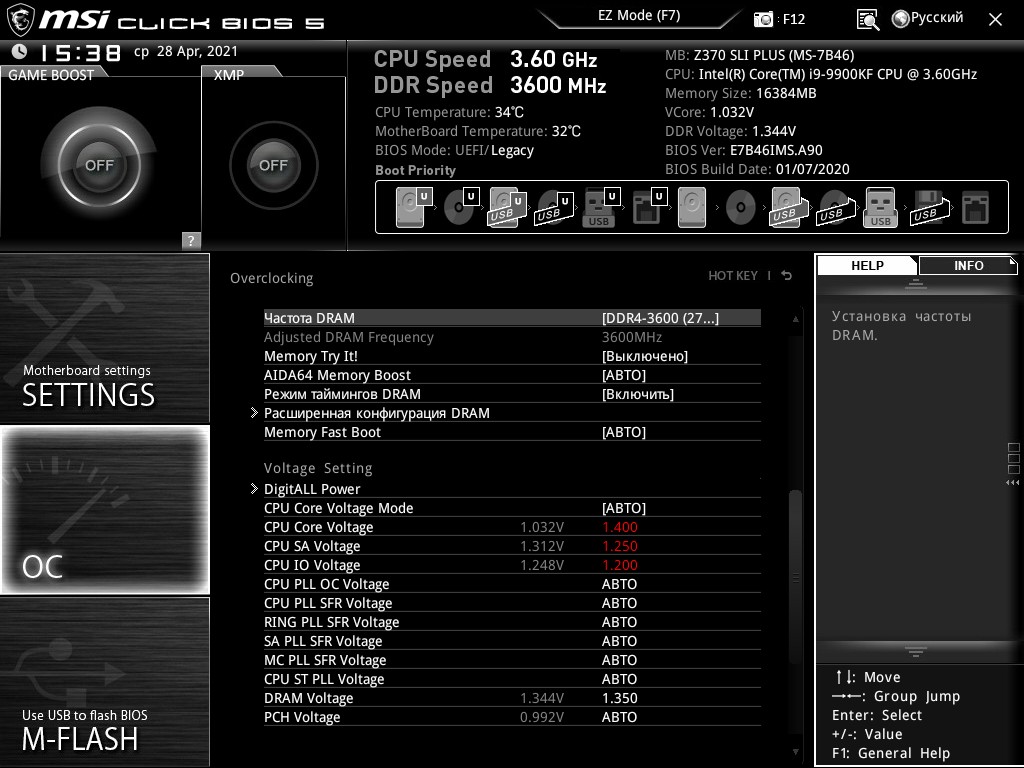Change the Режим таймингов DRAM setting

tap(637, 394)
